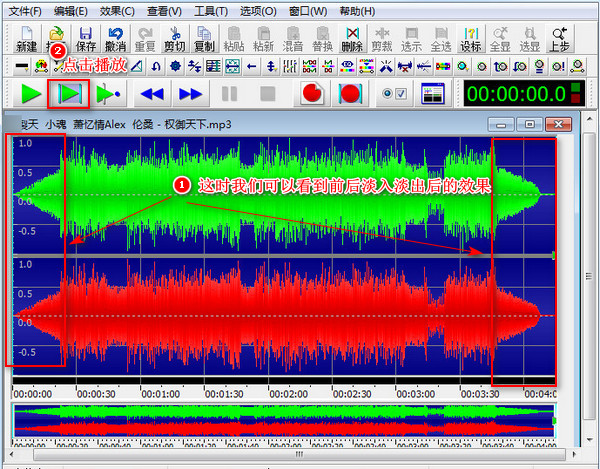Click the vertical-bars equalizer effect icon
The width and height of the screenshot is (600, 469).
coord(290,67)
